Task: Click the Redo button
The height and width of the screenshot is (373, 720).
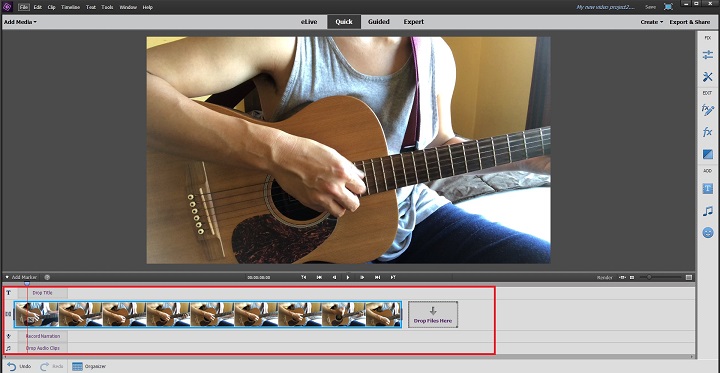Action: point(52,366)
